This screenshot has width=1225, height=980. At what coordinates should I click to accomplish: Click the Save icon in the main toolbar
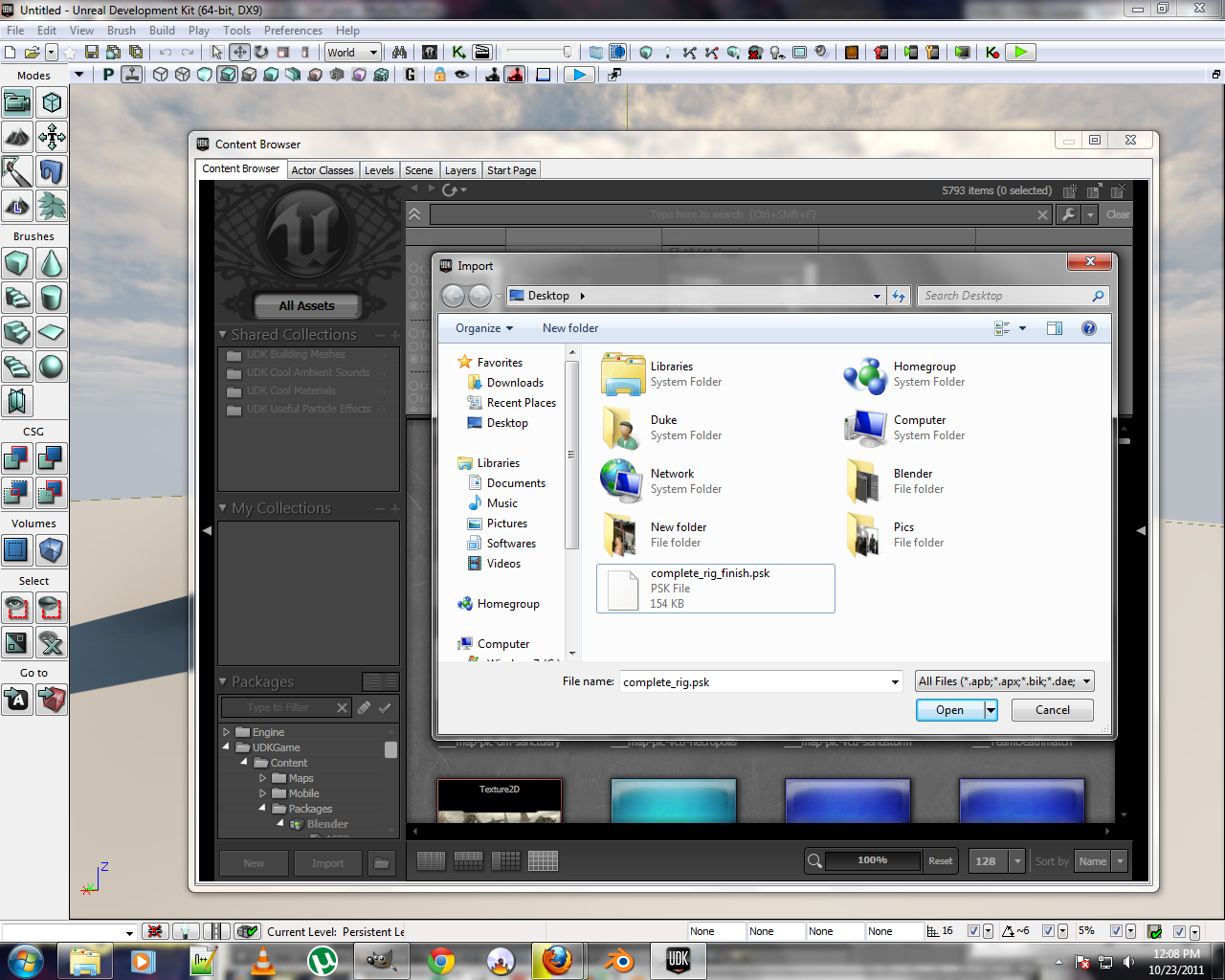pos(92,53)
